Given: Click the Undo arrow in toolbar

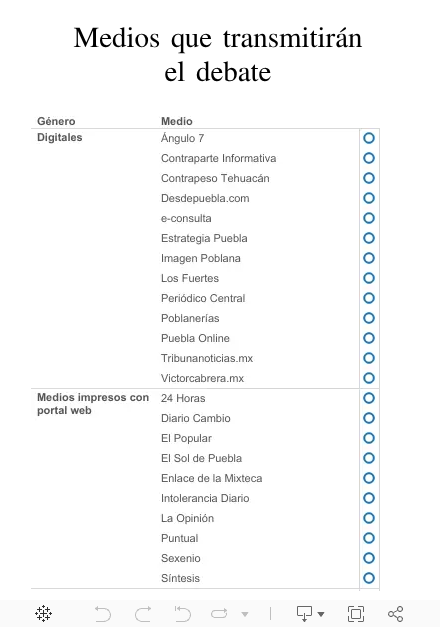Looking at the screenshot, I should [103, 613].
